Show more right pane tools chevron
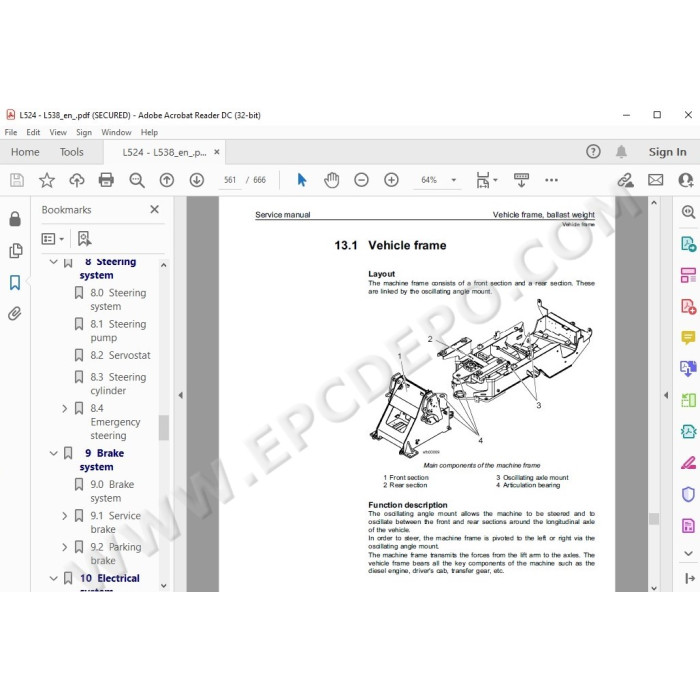700x700 pixels. tap(688, 554)
